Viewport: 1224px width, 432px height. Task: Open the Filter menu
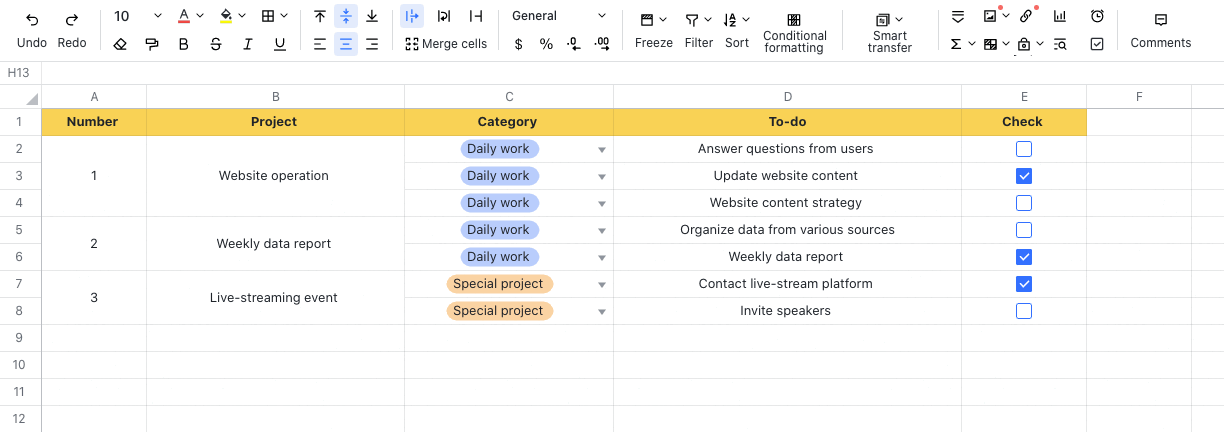coord(699,30)
